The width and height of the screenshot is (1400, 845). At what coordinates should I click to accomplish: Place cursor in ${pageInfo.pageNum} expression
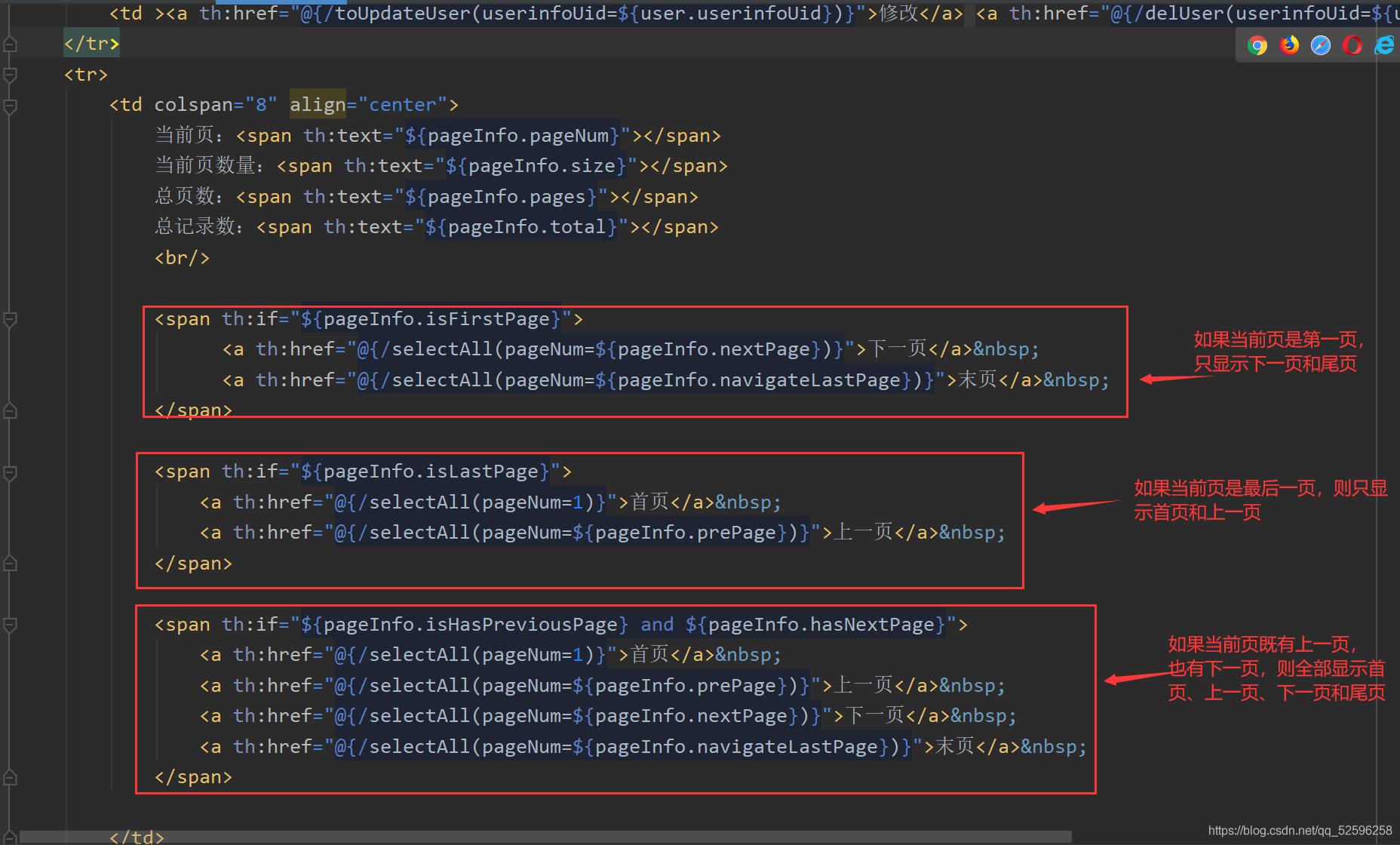[x=512, y=136]
